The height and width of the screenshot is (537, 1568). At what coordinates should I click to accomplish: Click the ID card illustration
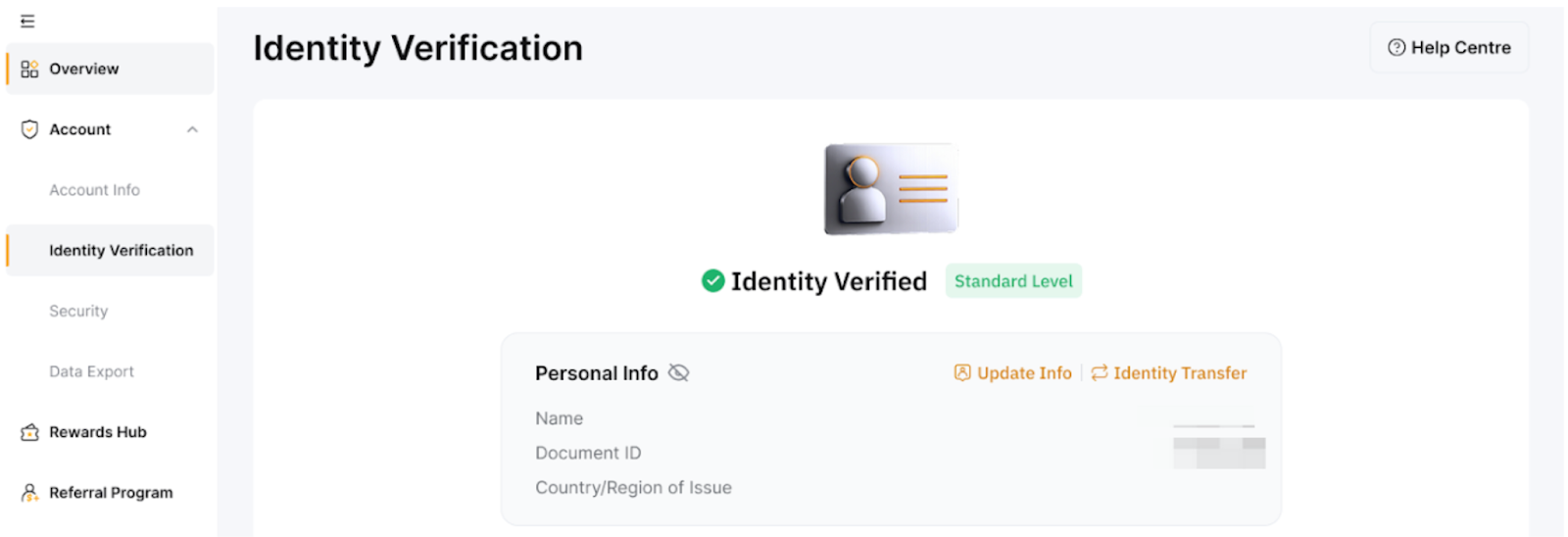coord(891,189)
